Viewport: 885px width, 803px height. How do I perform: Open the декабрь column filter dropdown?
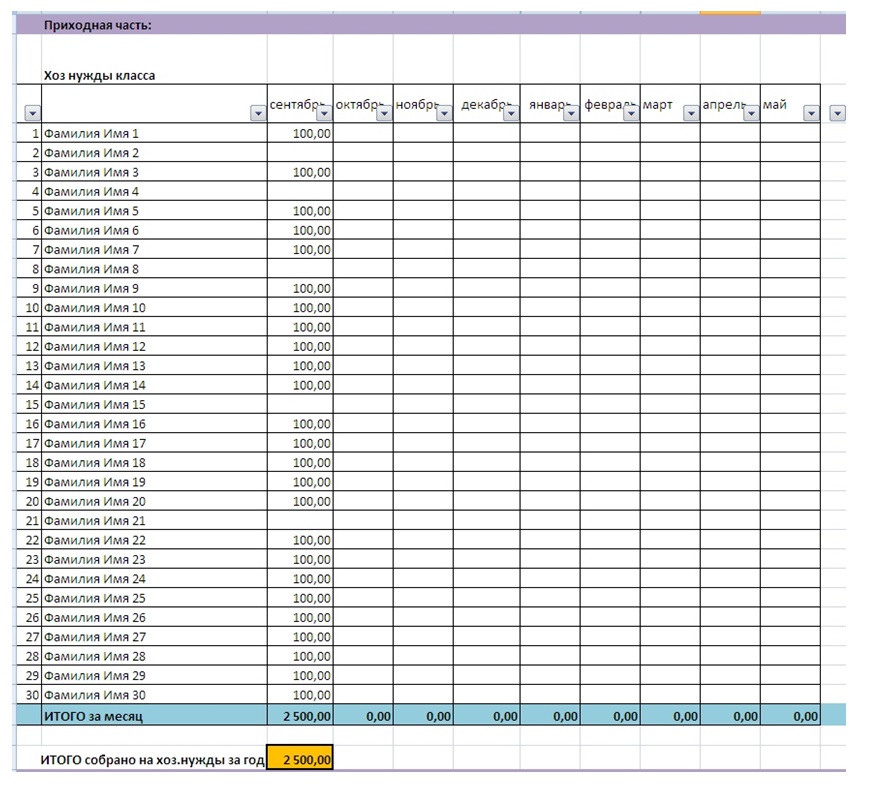[511, 113]
